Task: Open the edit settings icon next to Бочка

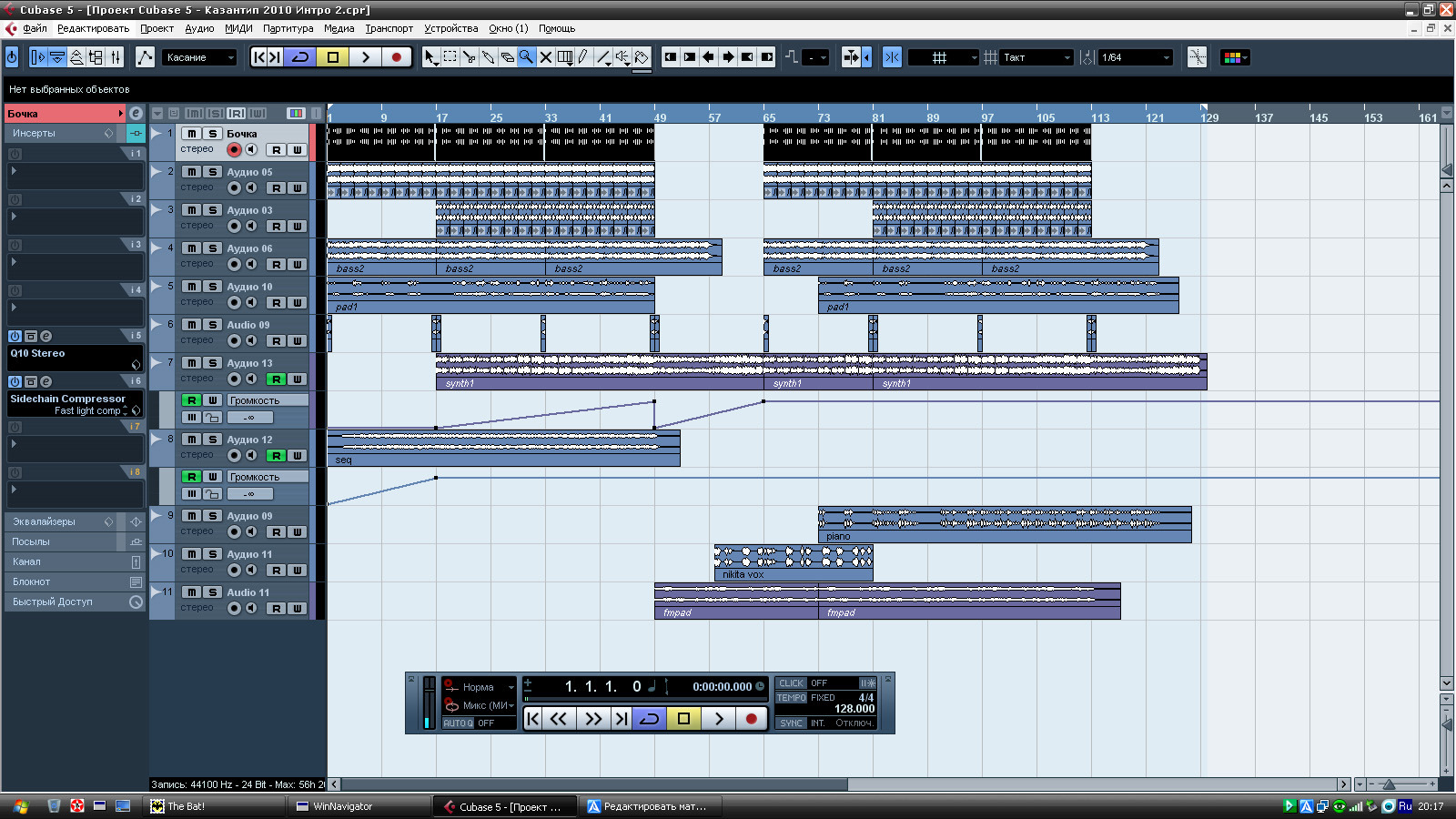Action: pyautogui.click(x=136, y=113)
